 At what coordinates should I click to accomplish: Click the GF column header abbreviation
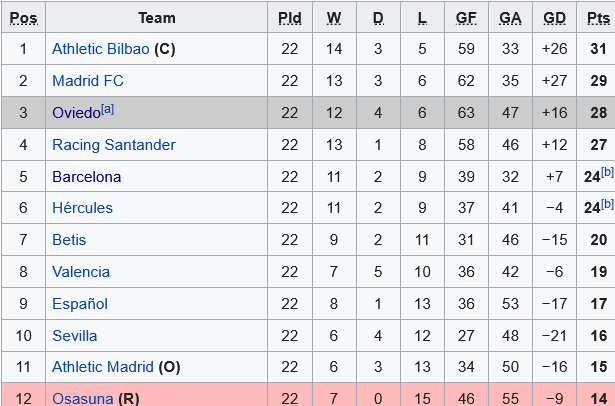(466, 18)
